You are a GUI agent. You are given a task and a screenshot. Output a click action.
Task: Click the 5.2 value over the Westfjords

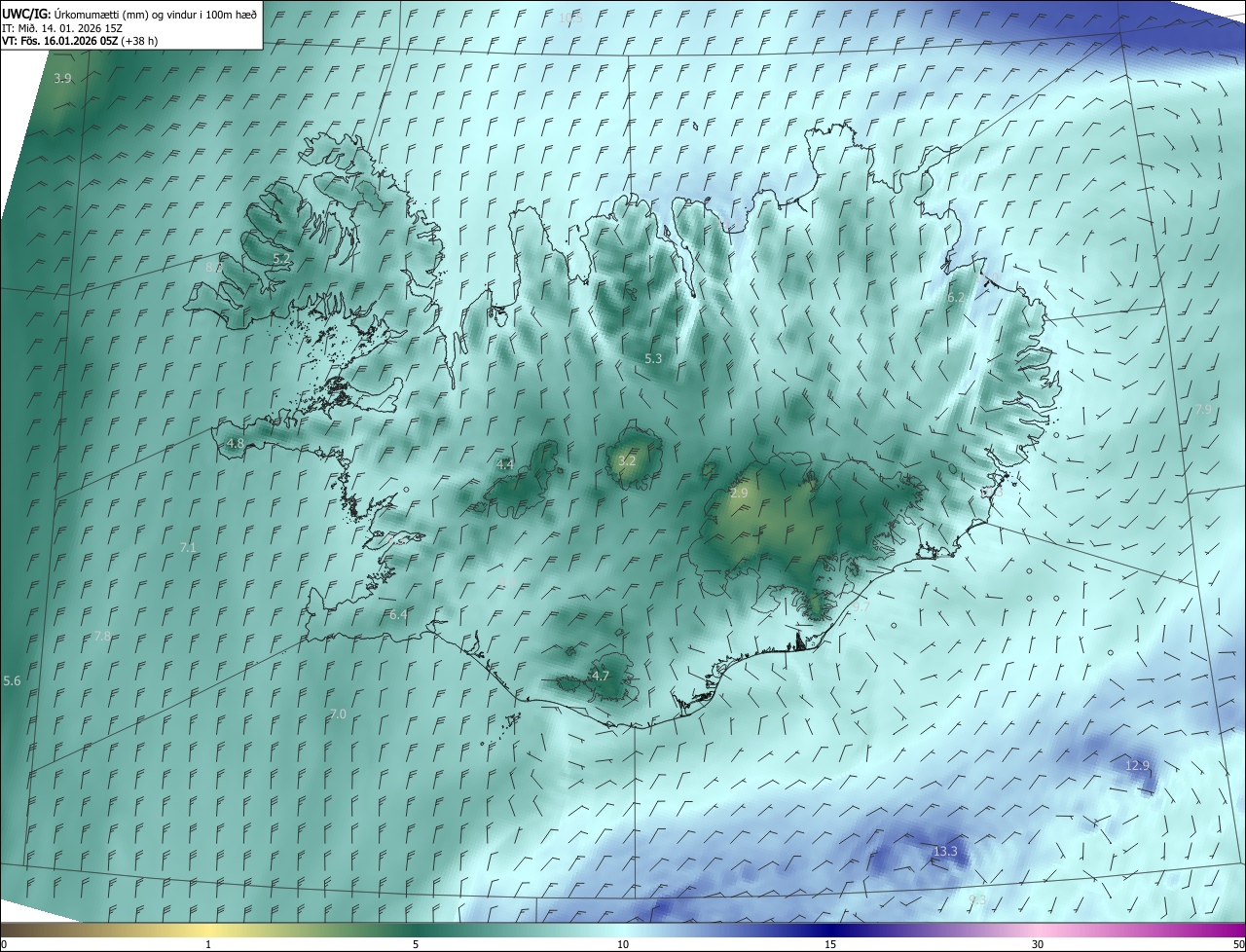pyautogui.click(x=280, y=259)
